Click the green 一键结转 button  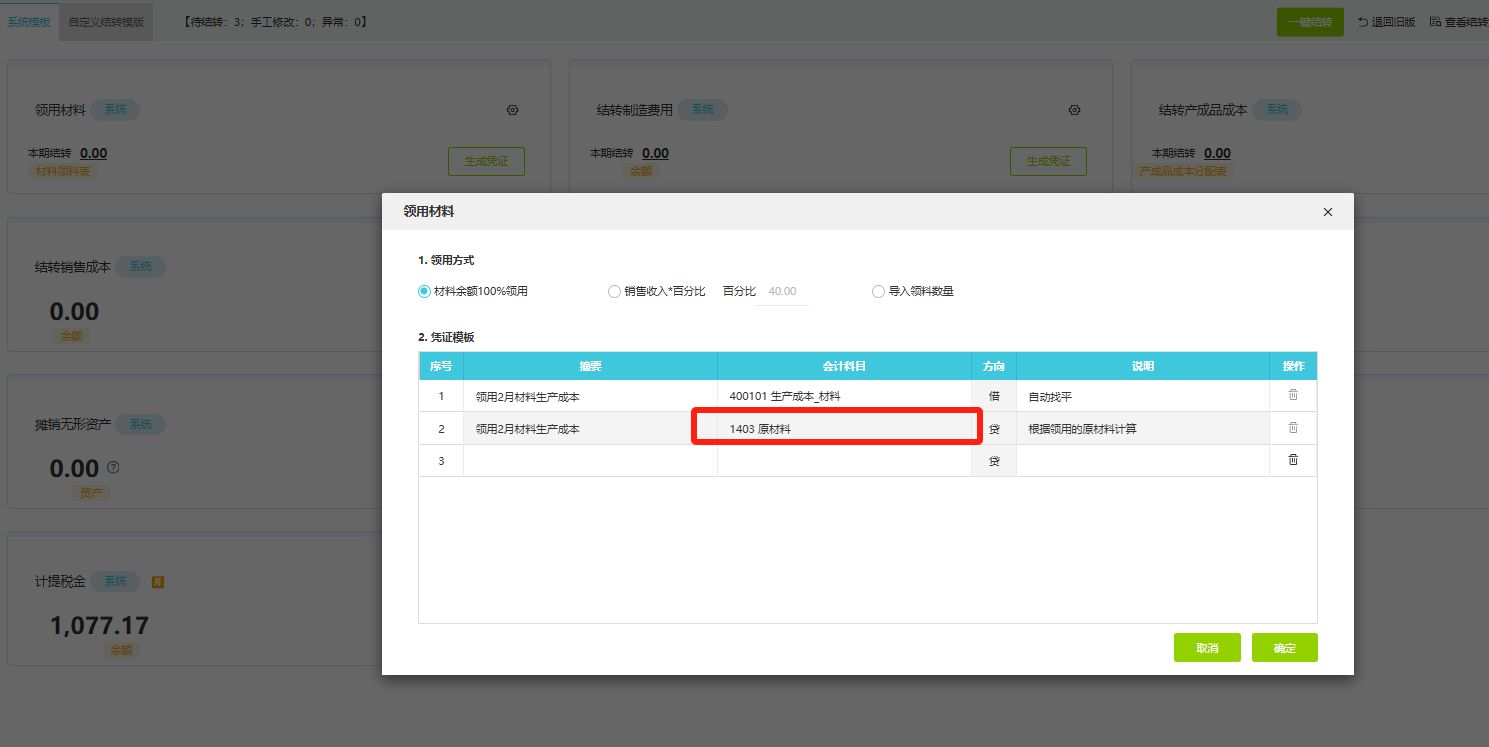(1310, 22)
